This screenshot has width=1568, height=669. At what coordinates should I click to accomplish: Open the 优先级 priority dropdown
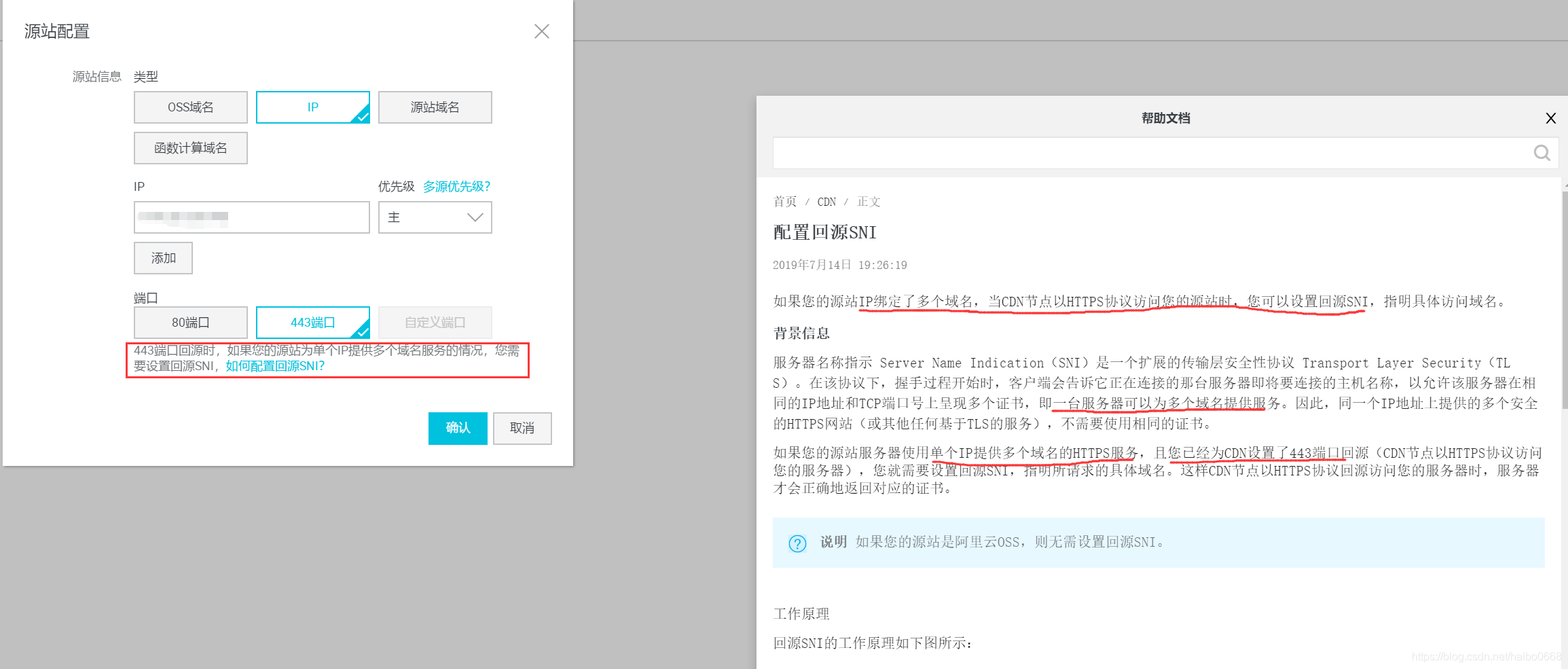pyautogui.click(x=435, y=217)
